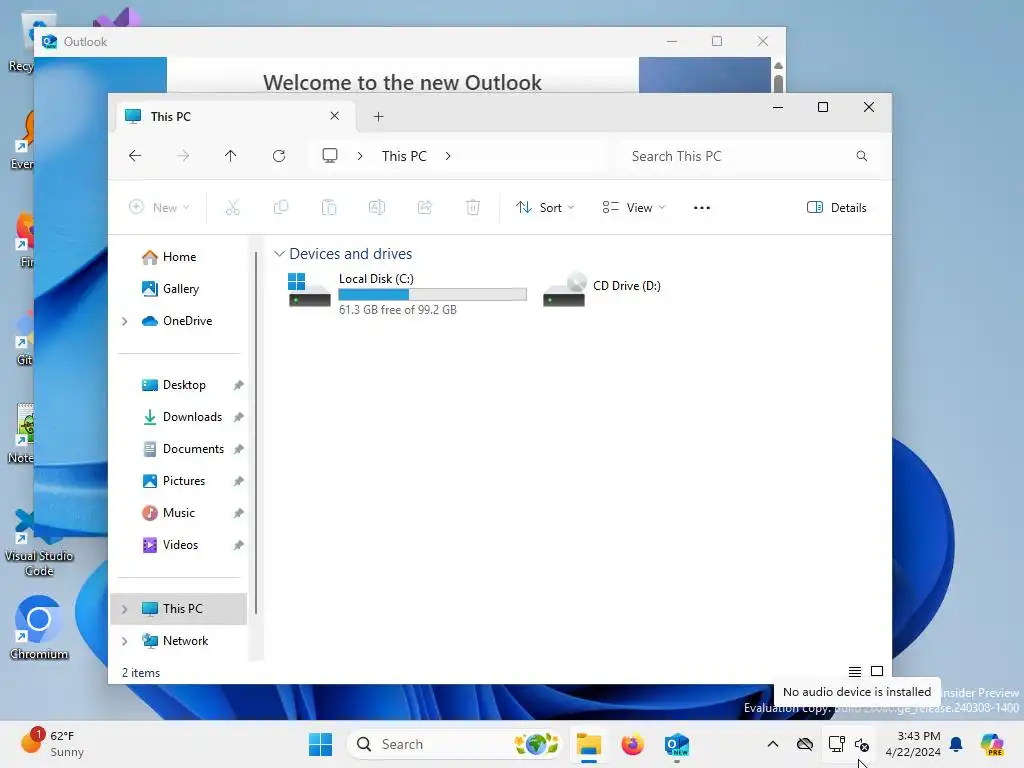Select the CD Drive (D:)
This screenshot has width=1024, height=768.
[603, 289]
